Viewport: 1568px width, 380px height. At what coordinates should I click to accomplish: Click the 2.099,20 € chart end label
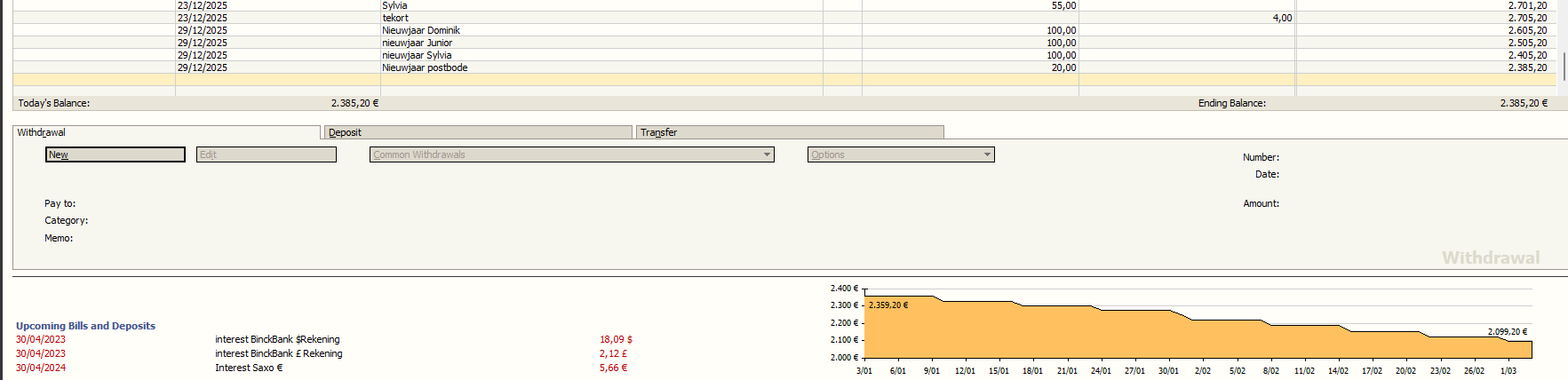[1508, 332]
